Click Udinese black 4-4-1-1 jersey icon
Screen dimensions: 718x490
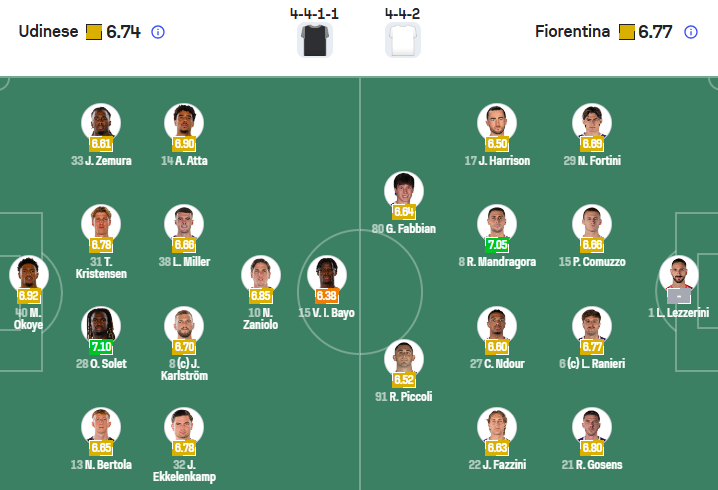click(x=317, y=40)
